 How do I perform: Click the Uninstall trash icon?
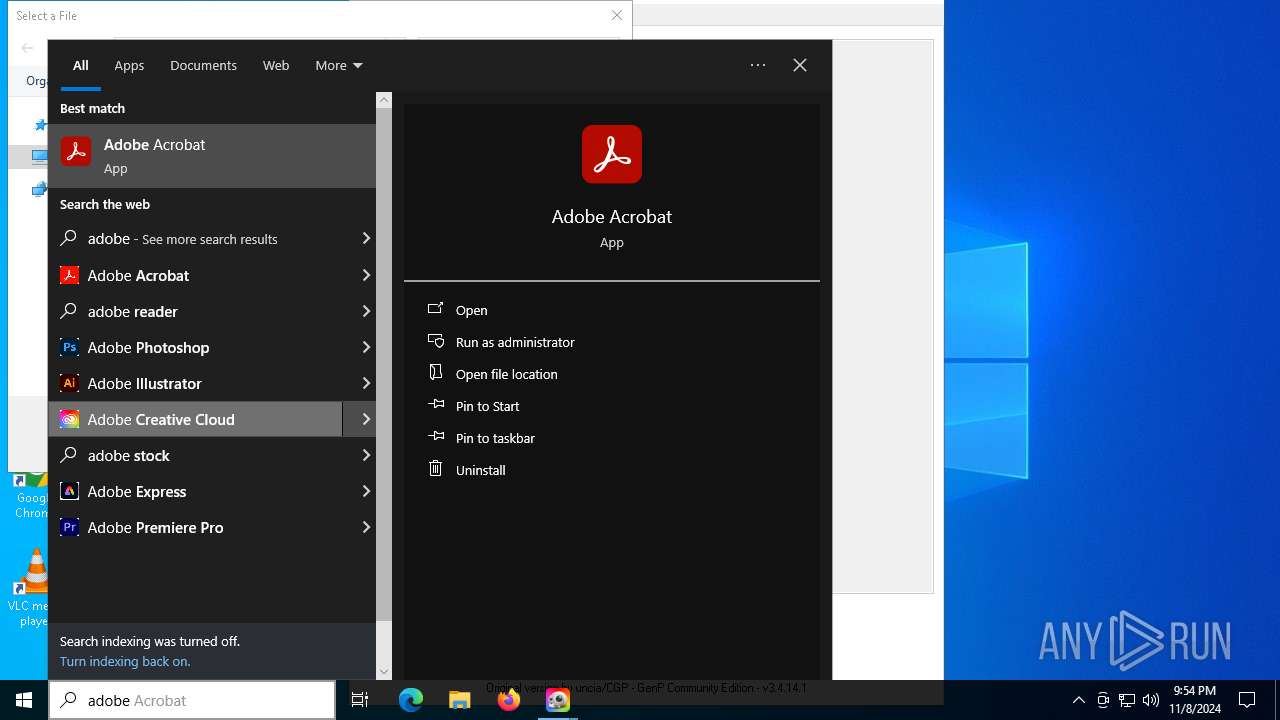[x=436, y=468]
